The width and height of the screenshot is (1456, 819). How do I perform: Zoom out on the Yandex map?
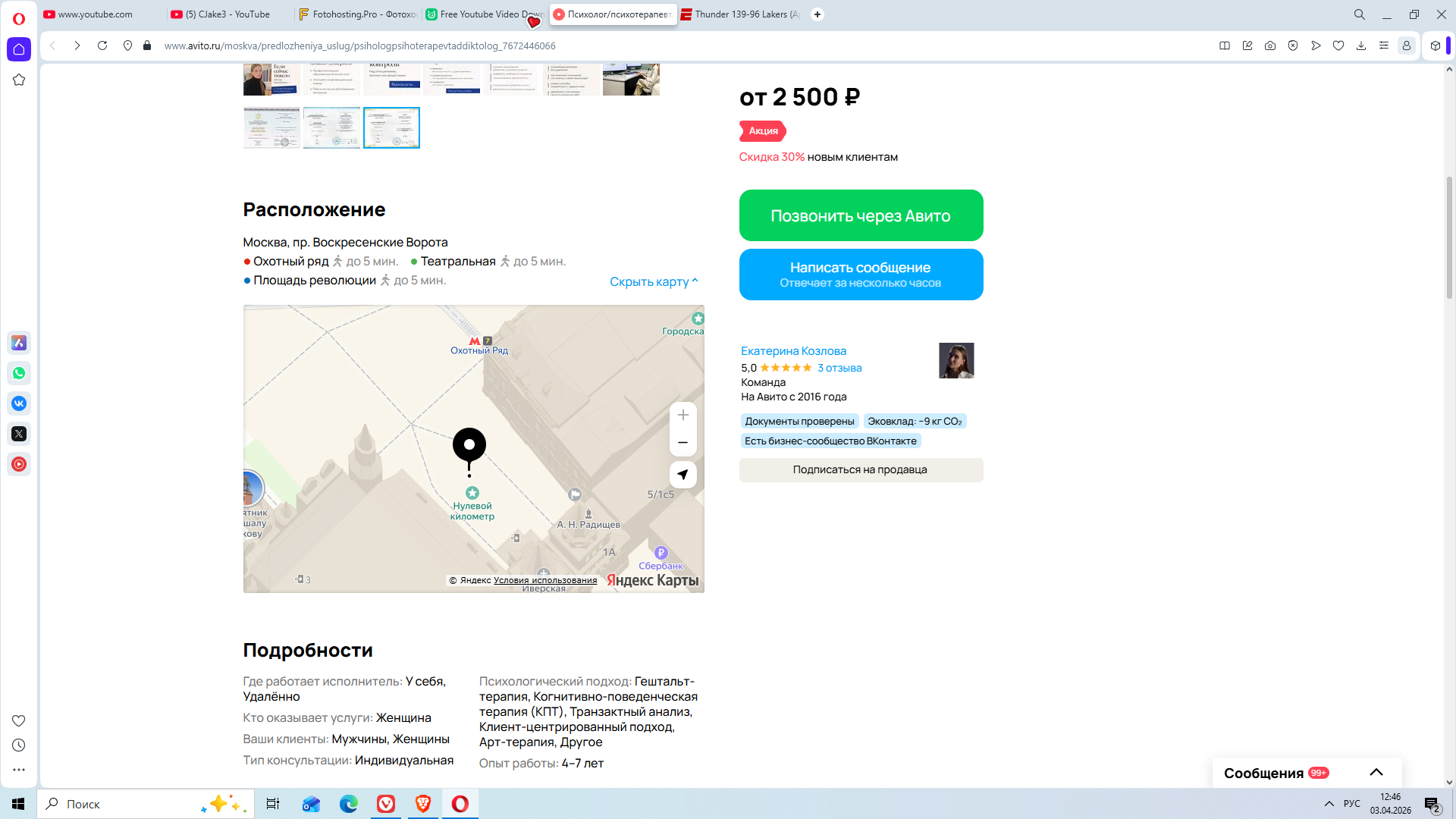point(682,443)
